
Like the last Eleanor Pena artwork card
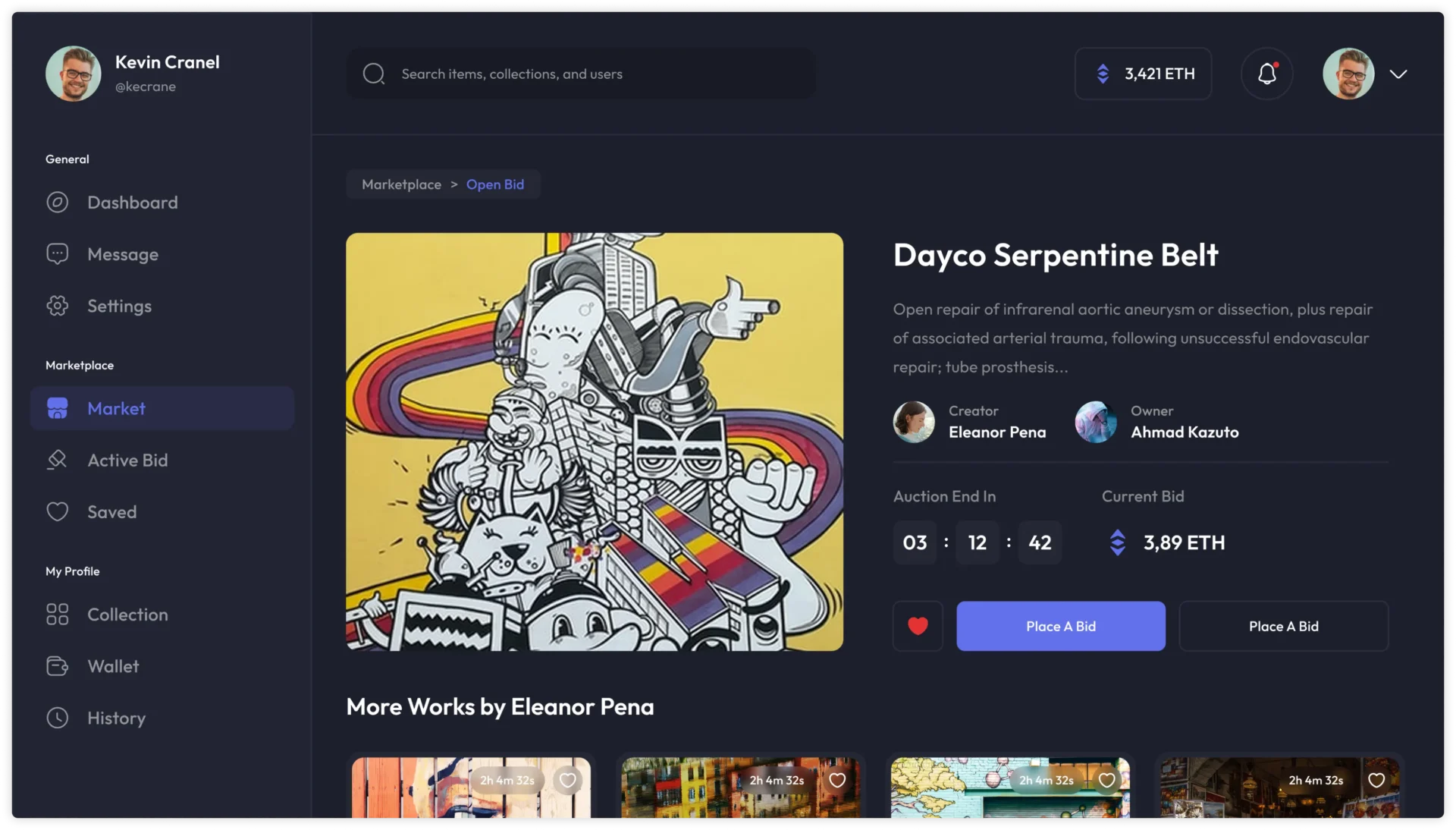1376,781
